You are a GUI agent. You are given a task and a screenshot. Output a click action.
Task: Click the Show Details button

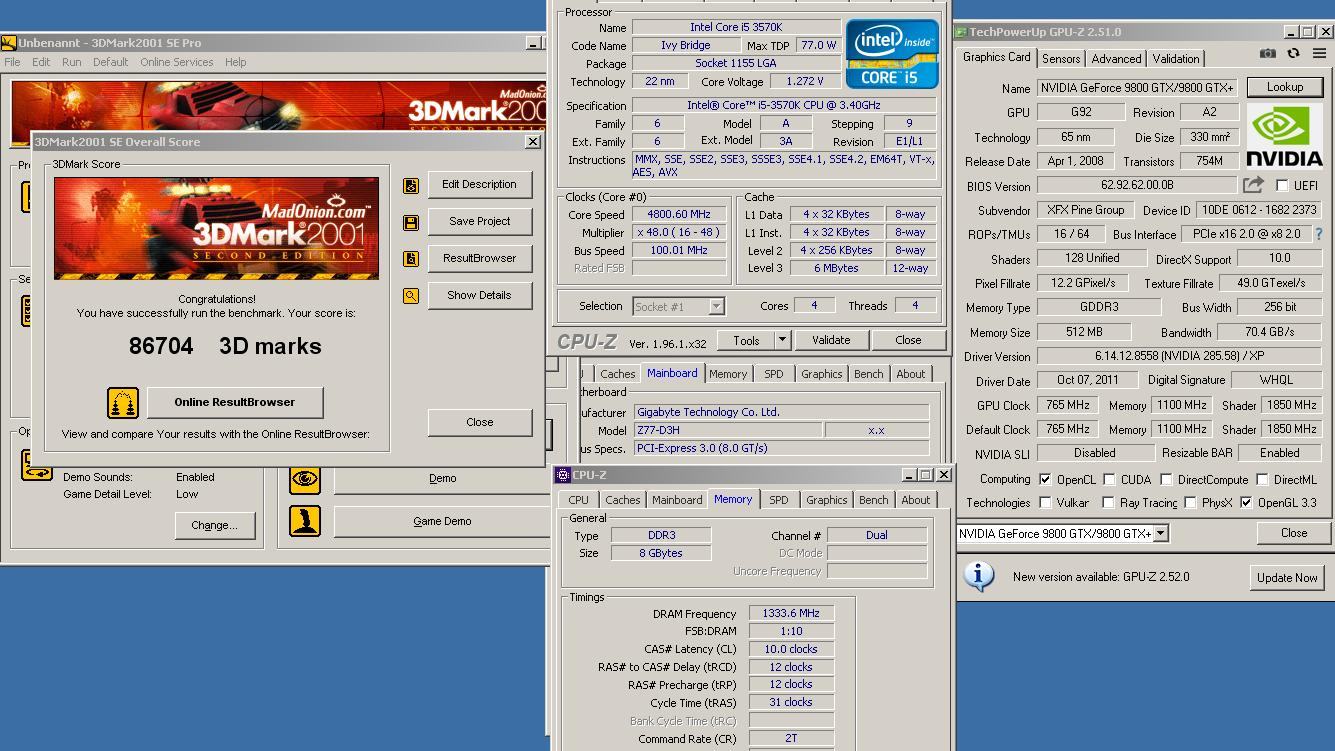click(x=480, y=295)
